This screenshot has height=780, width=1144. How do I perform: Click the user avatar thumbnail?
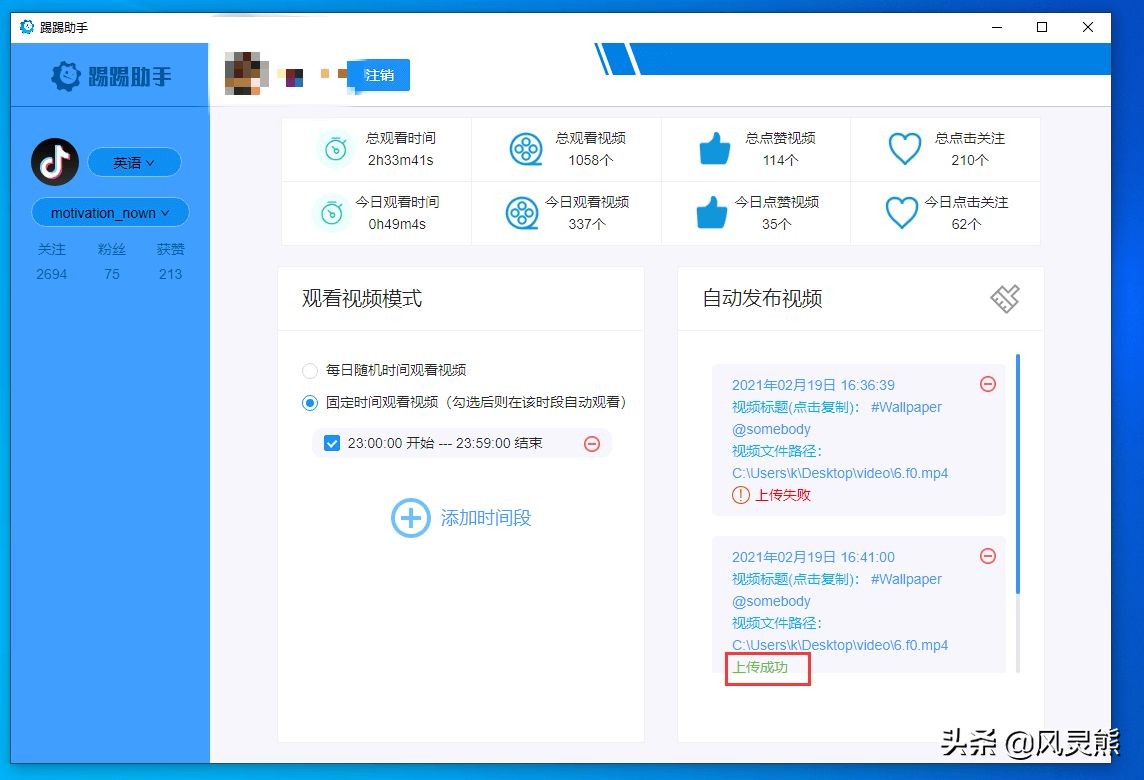coord(245,74)
